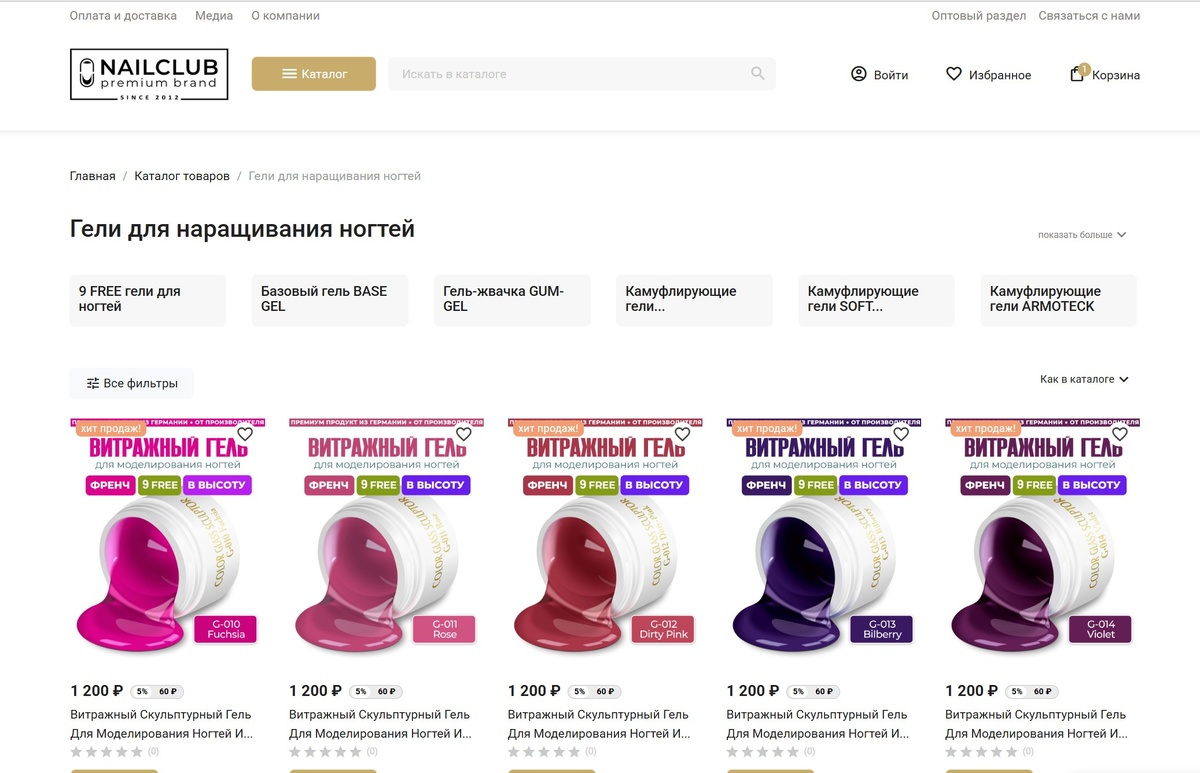The image size is (1200, 773).
Task: Add G-013 Bilberry gel to favorites
Action: point(901,434)
